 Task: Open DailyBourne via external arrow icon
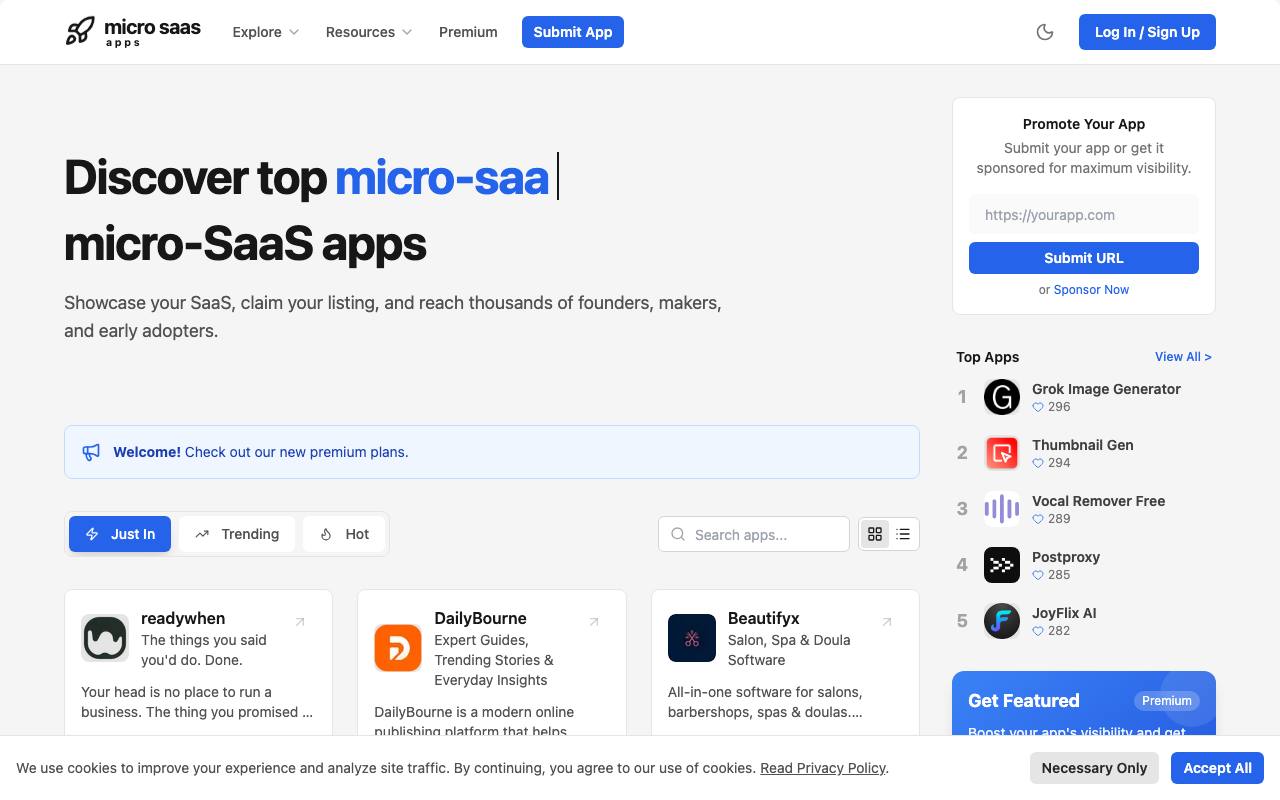[x=594, y=622]
